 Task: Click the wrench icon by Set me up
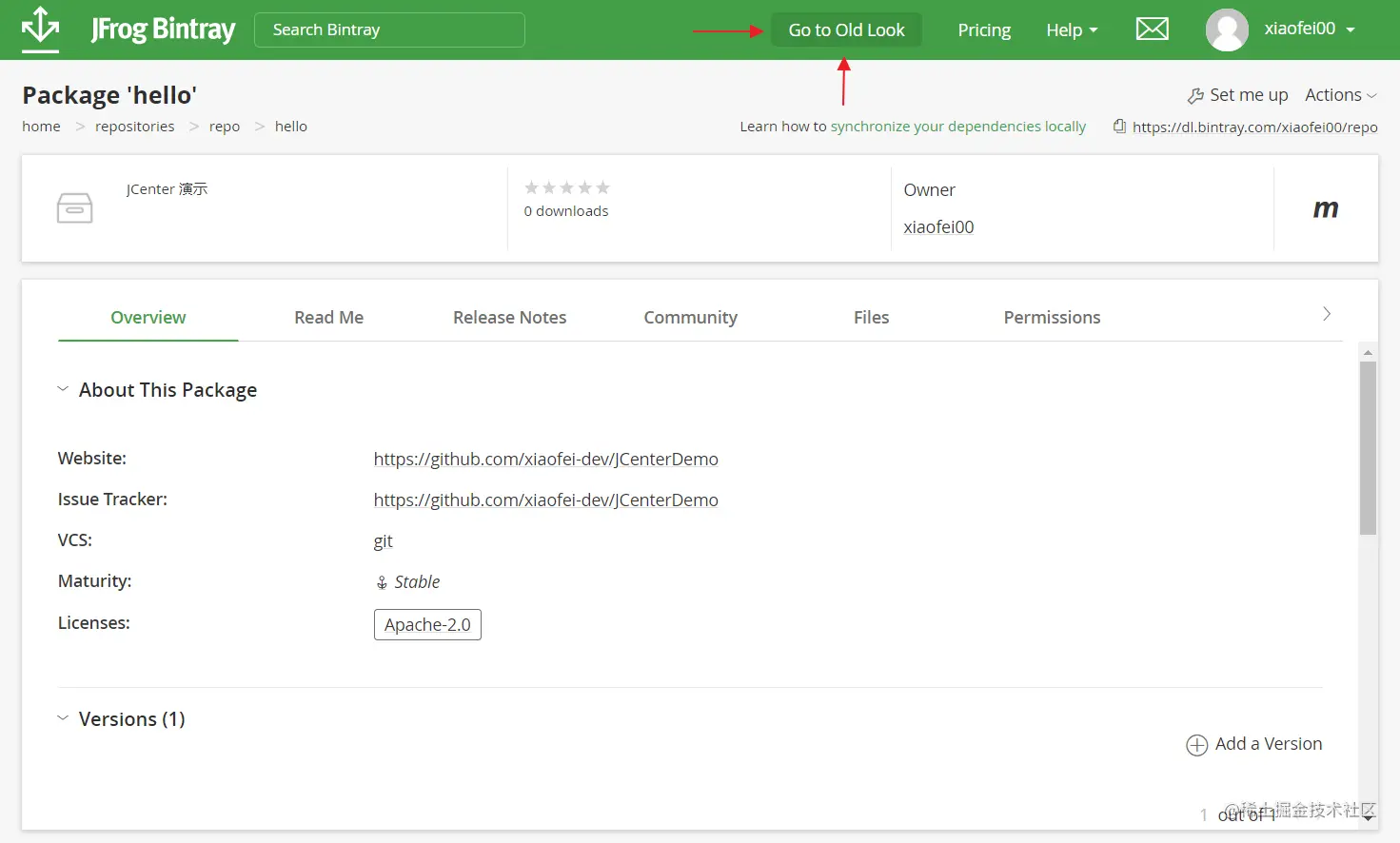1195,95
